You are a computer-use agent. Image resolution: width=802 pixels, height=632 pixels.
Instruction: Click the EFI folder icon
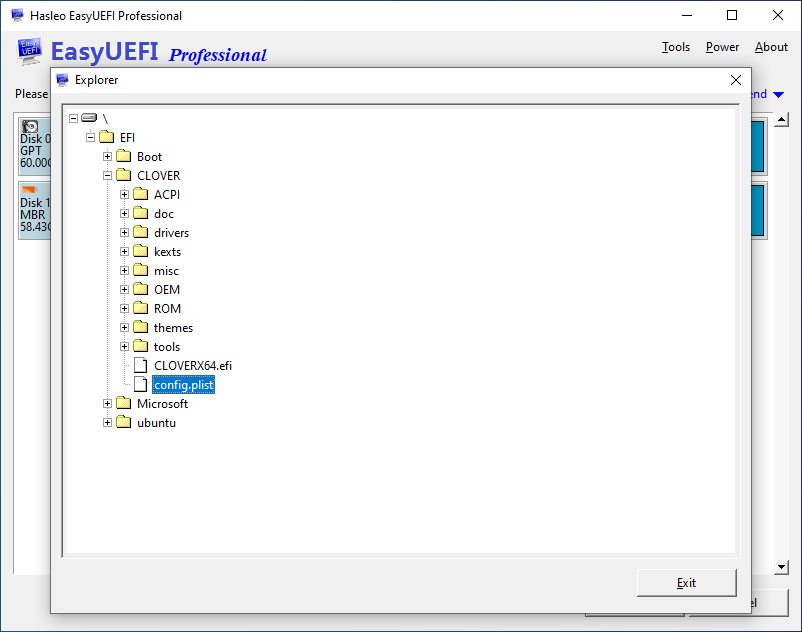coord(106,137)
